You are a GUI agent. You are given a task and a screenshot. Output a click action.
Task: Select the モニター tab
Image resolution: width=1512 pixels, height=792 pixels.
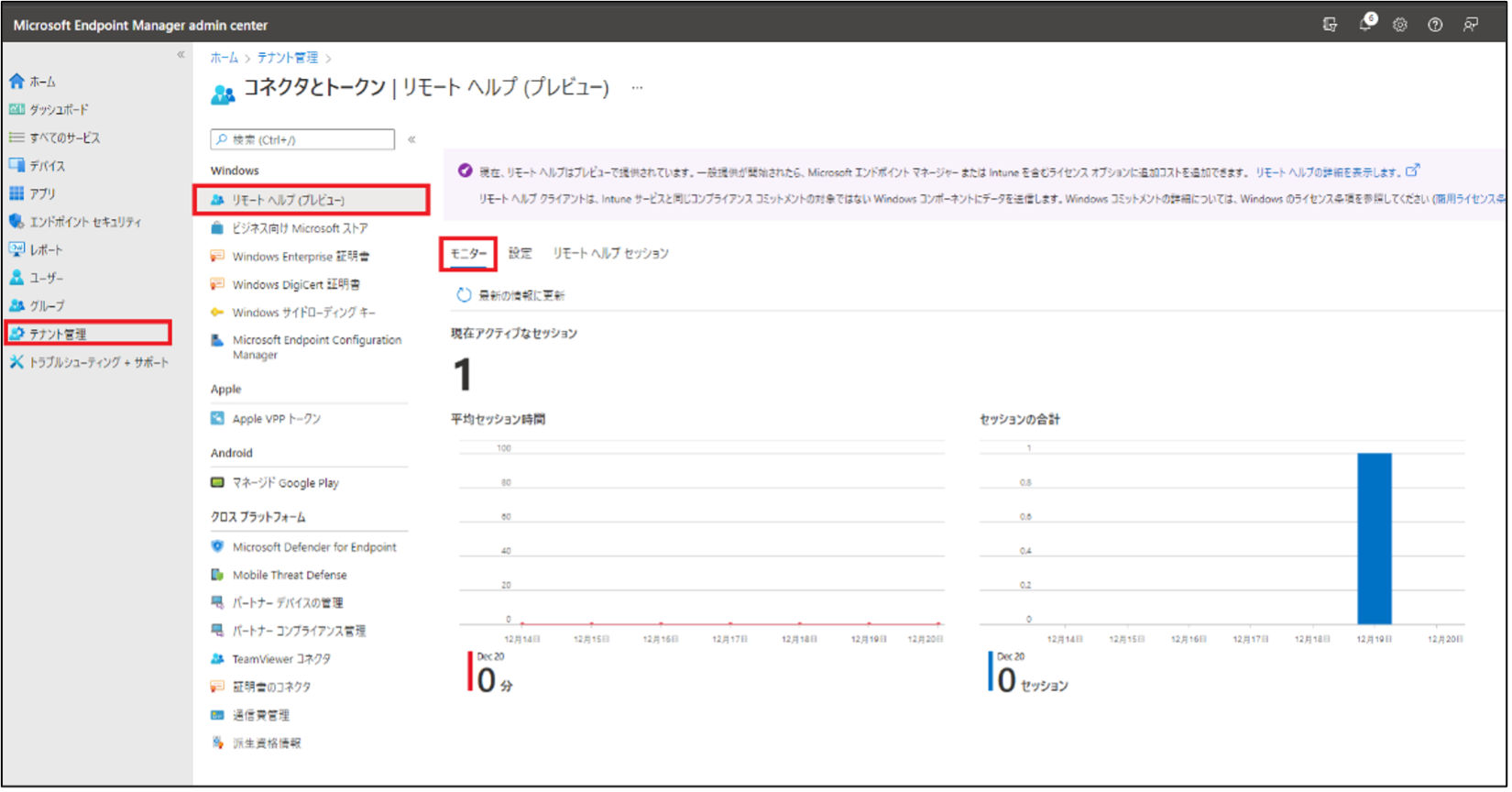[468, 254]
